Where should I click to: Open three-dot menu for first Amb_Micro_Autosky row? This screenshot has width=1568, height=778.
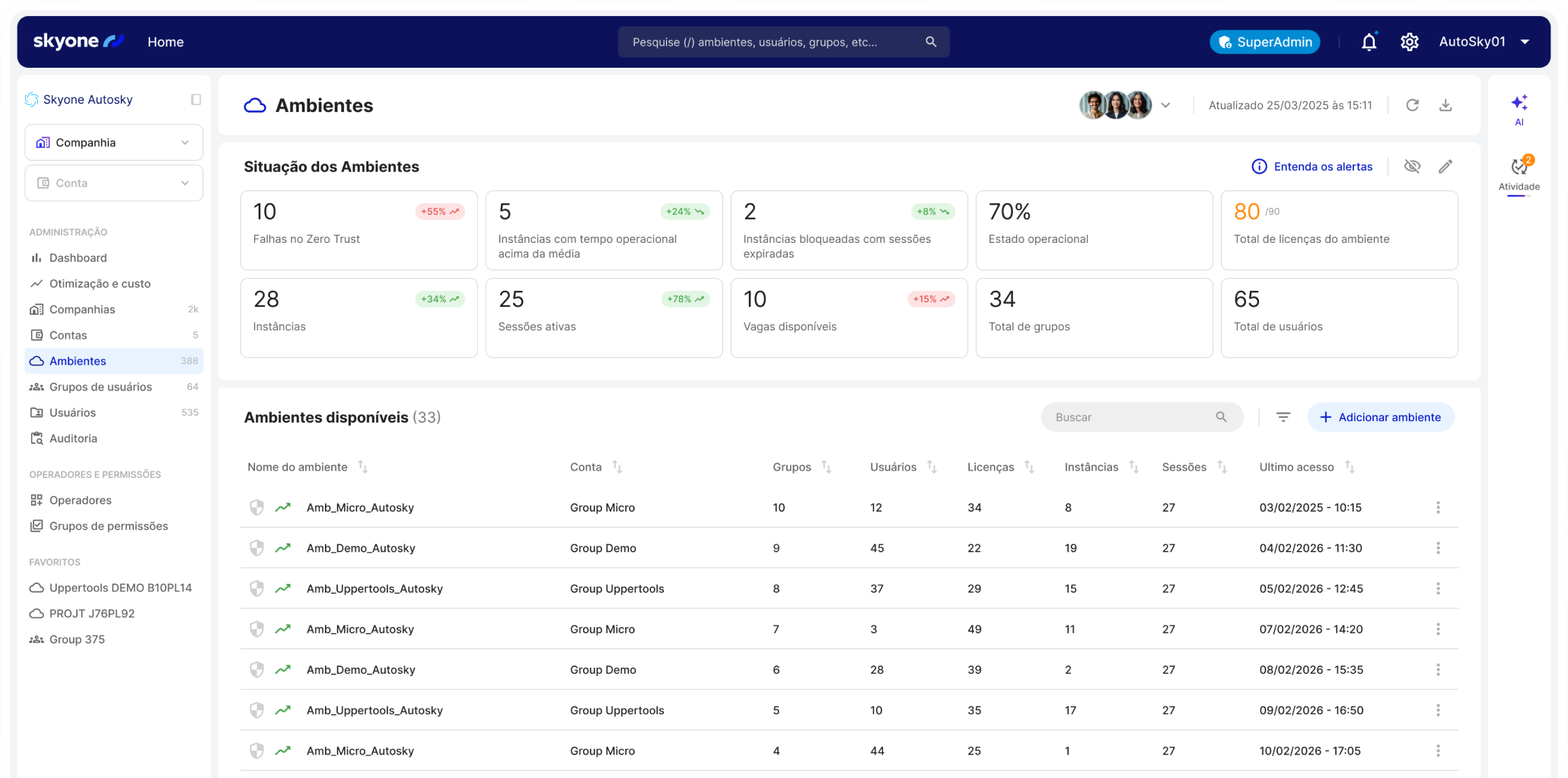tap(1438, 508)
